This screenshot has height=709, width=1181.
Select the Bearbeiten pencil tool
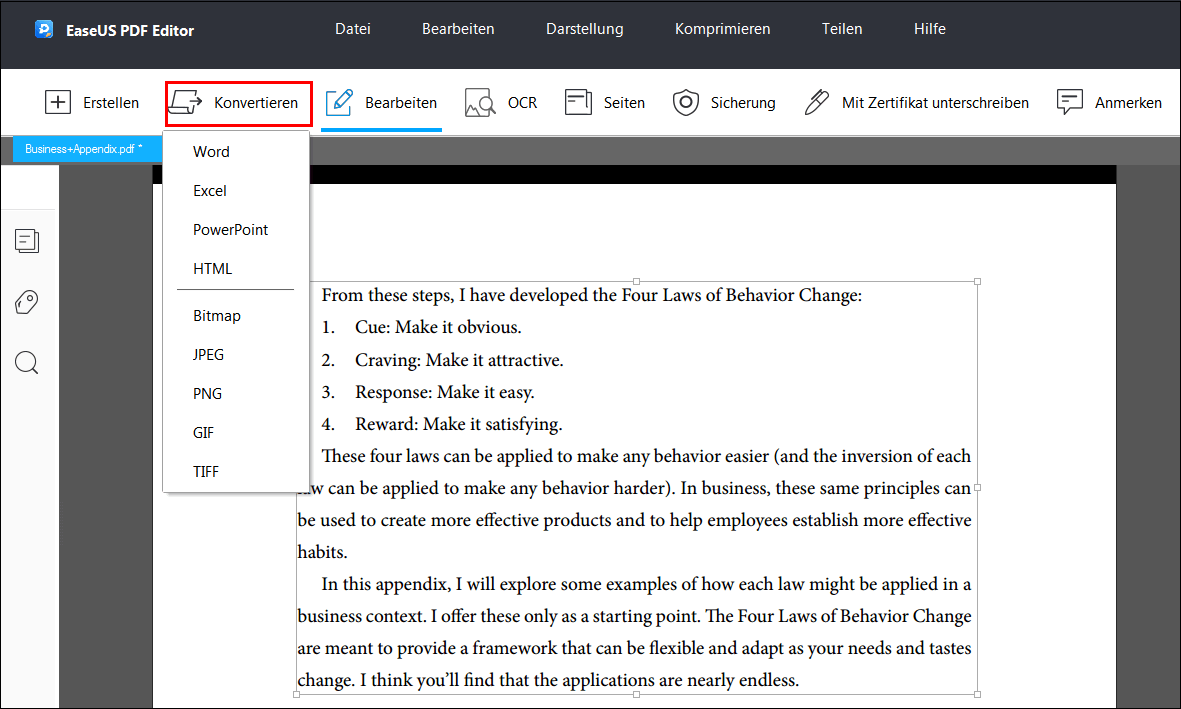pos(339,102)
